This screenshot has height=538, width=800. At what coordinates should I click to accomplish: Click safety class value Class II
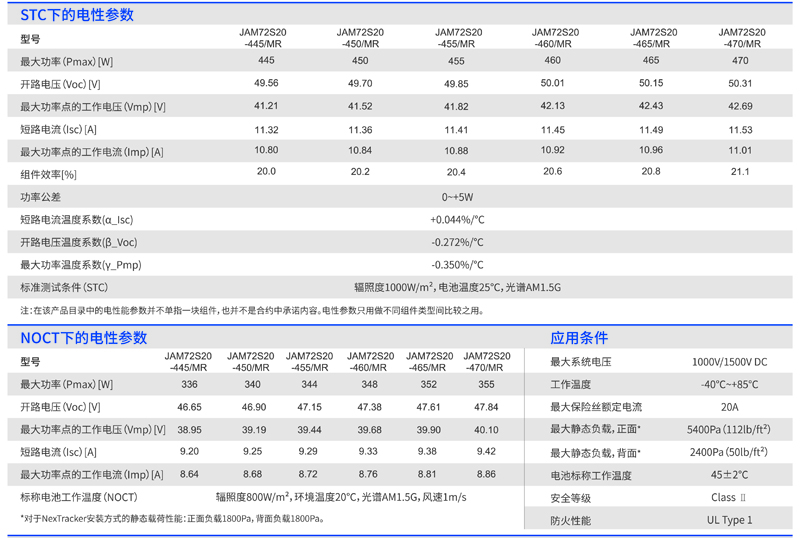tap(729, 497)
